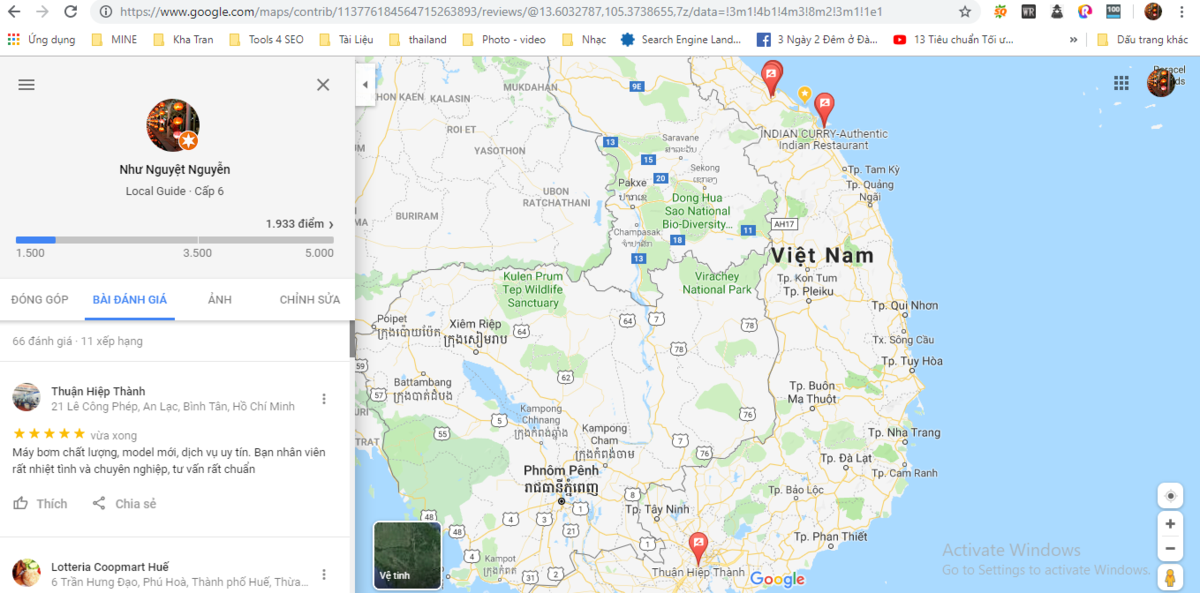Open Google apps grid icon

coord(1121,83)
